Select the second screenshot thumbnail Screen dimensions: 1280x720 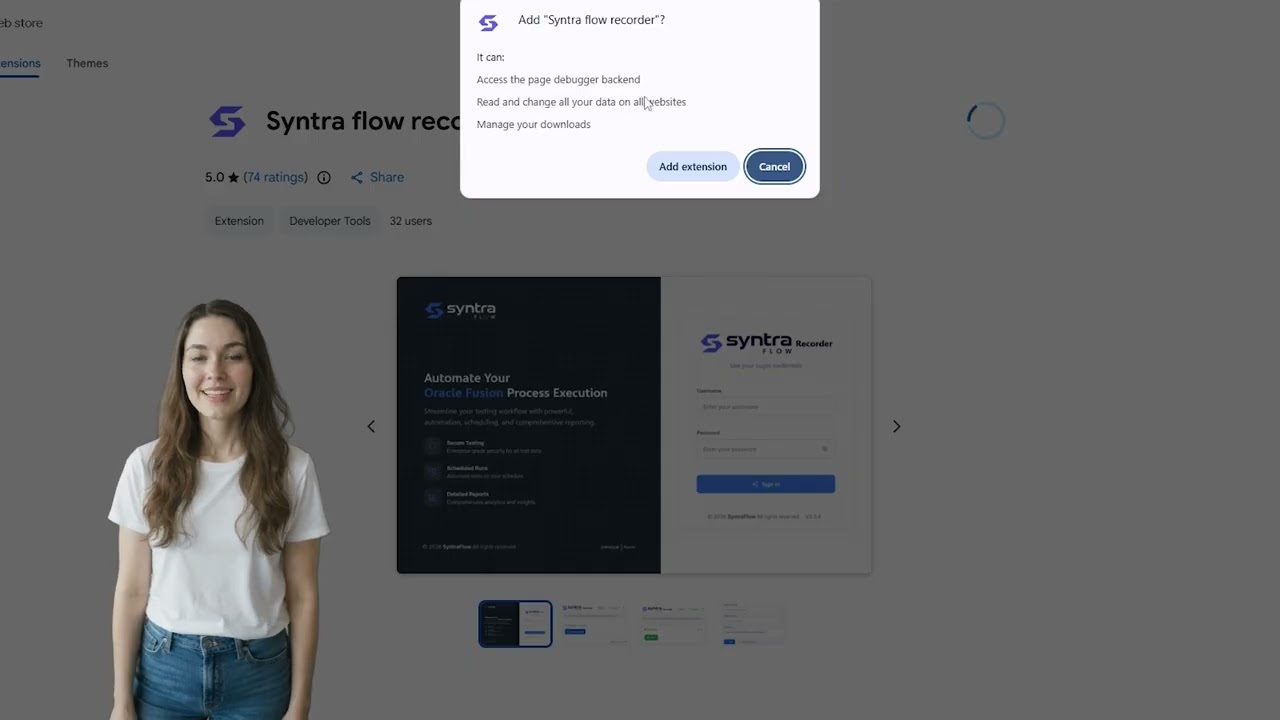595,624
